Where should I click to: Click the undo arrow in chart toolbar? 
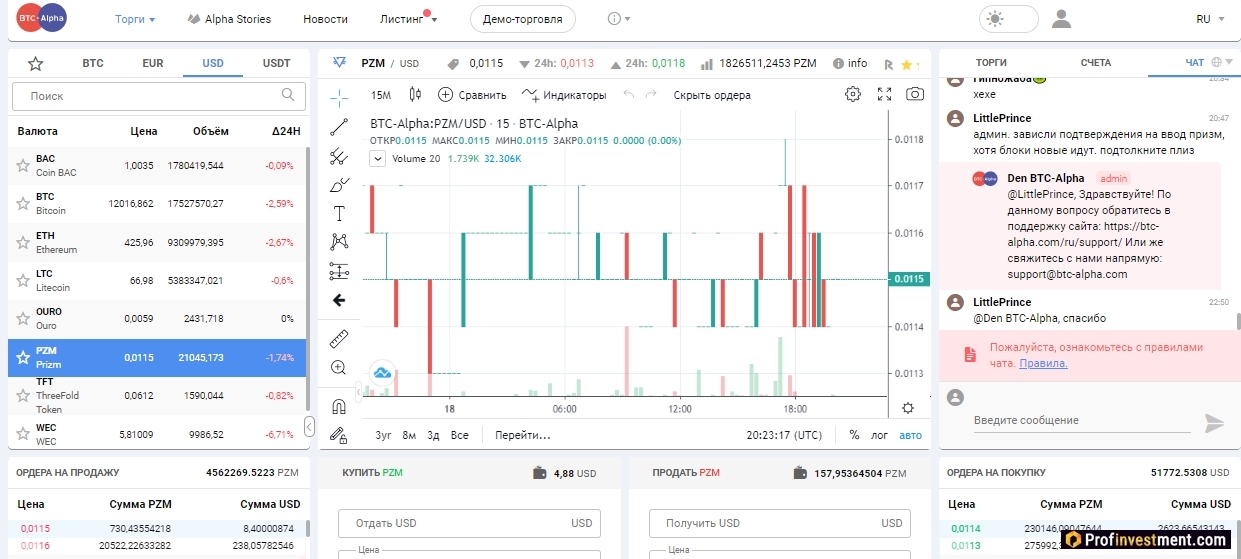tap(629, 95)
